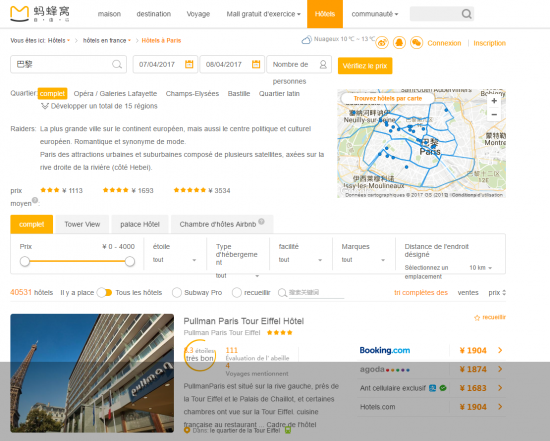Viewport: 550px width, 441px height.
Task: Open the check-out date calendar icon
Action: coord(256,64)
